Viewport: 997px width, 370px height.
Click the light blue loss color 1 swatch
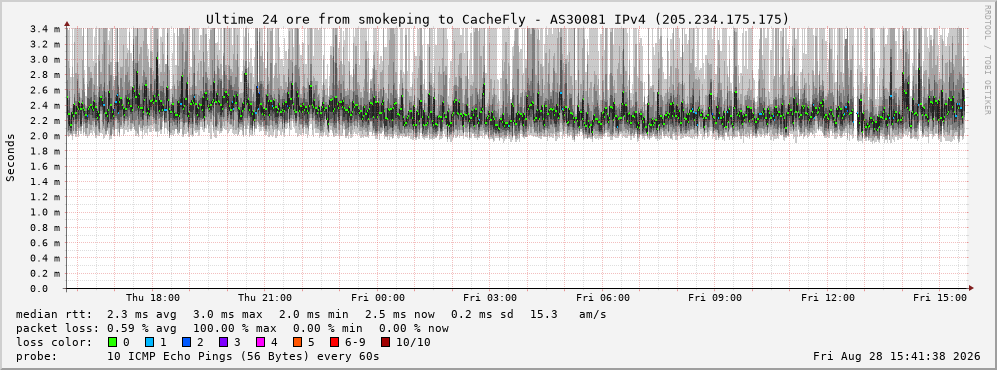[149, 343]
